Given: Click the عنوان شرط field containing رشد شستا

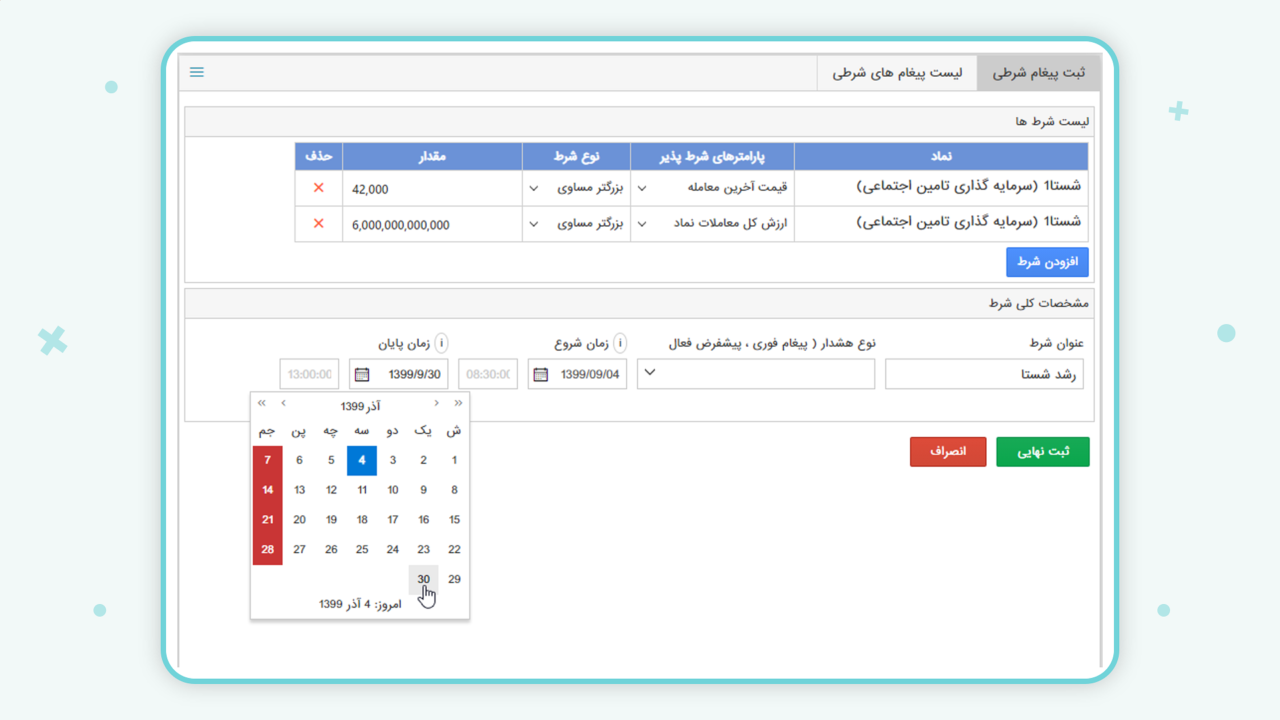Looking at the screenshot, I should tap(984, 375).
